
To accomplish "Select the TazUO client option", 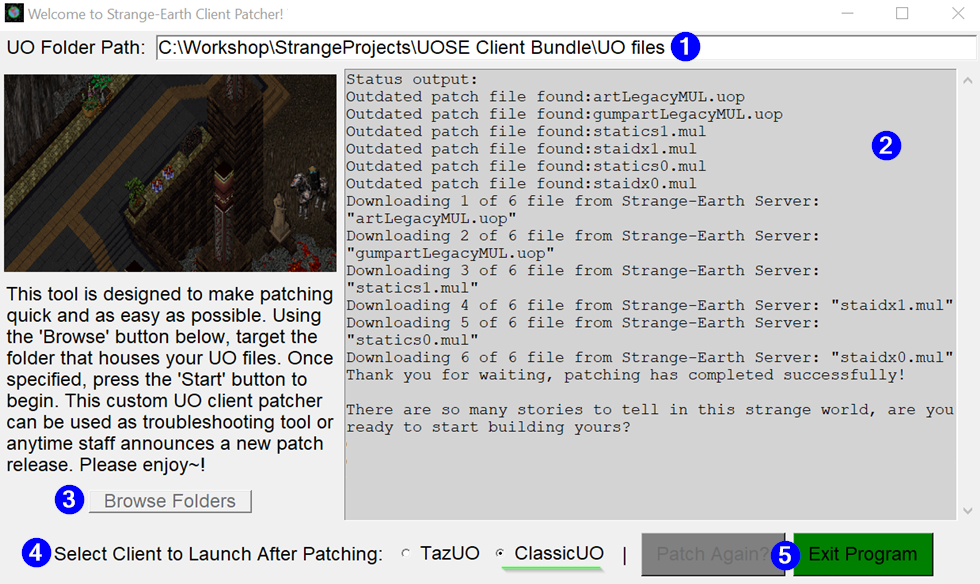I will 405,554.
